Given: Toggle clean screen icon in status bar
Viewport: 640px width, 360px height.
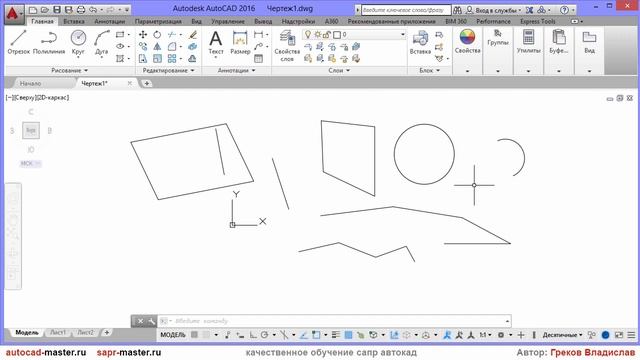Looking at the screenshot, I should tap(619, 335).
